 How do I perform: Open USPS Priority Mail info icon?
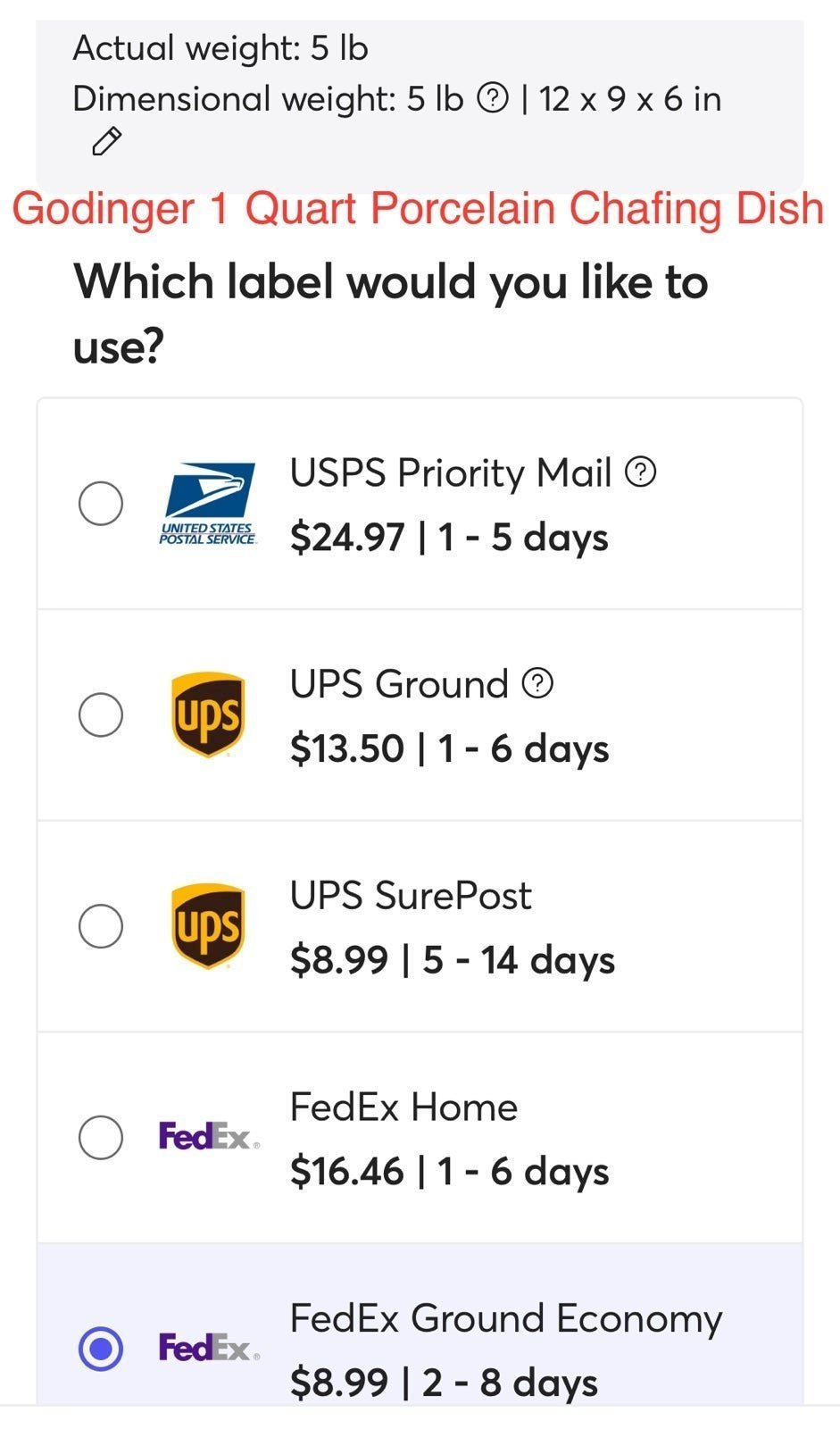point(640,472)
